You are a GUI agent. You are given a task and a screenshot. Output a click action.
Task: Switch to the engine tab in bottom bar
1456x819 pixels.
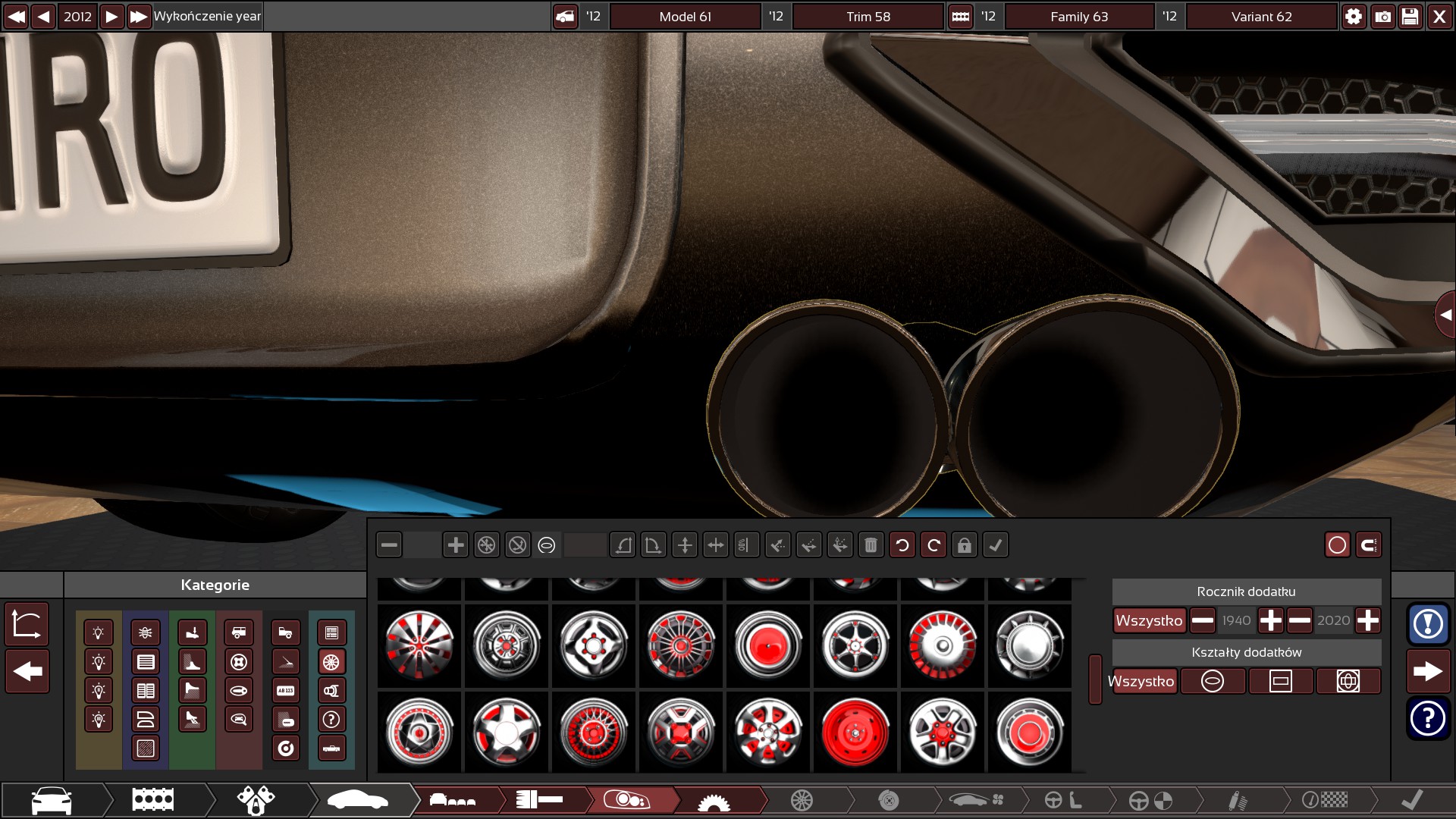coord(153,799)
